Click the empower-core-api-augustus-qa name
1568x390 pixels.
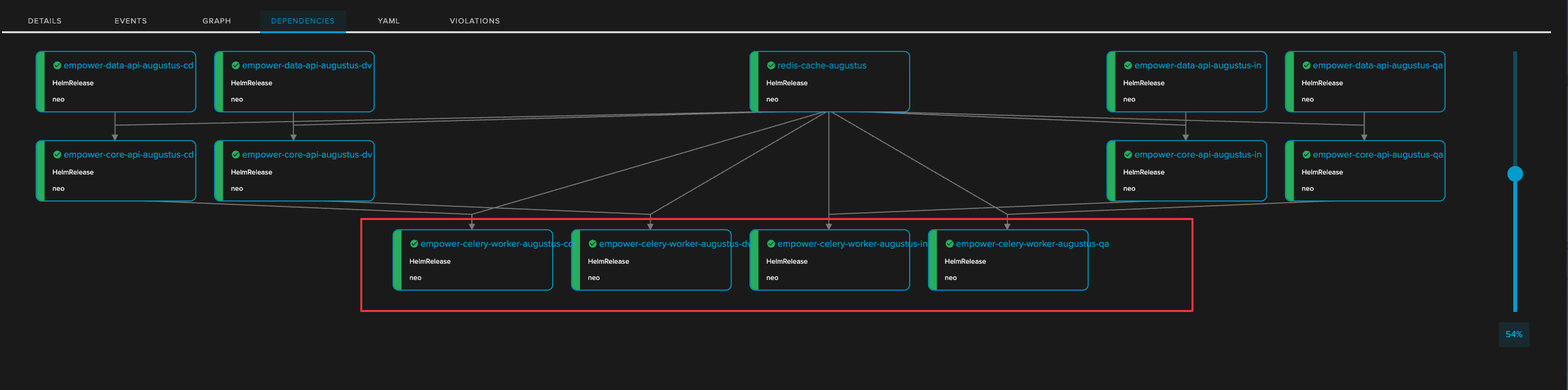tap(1378, 155)
